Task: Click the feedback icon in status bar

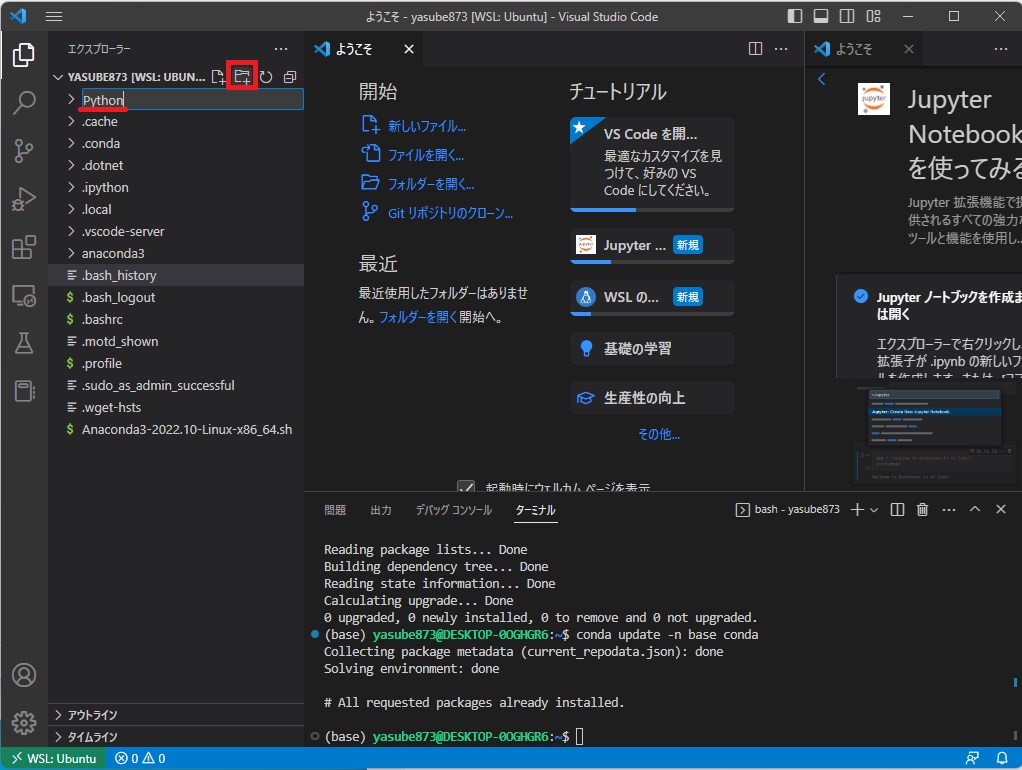Action: click(x=972, y=758)
